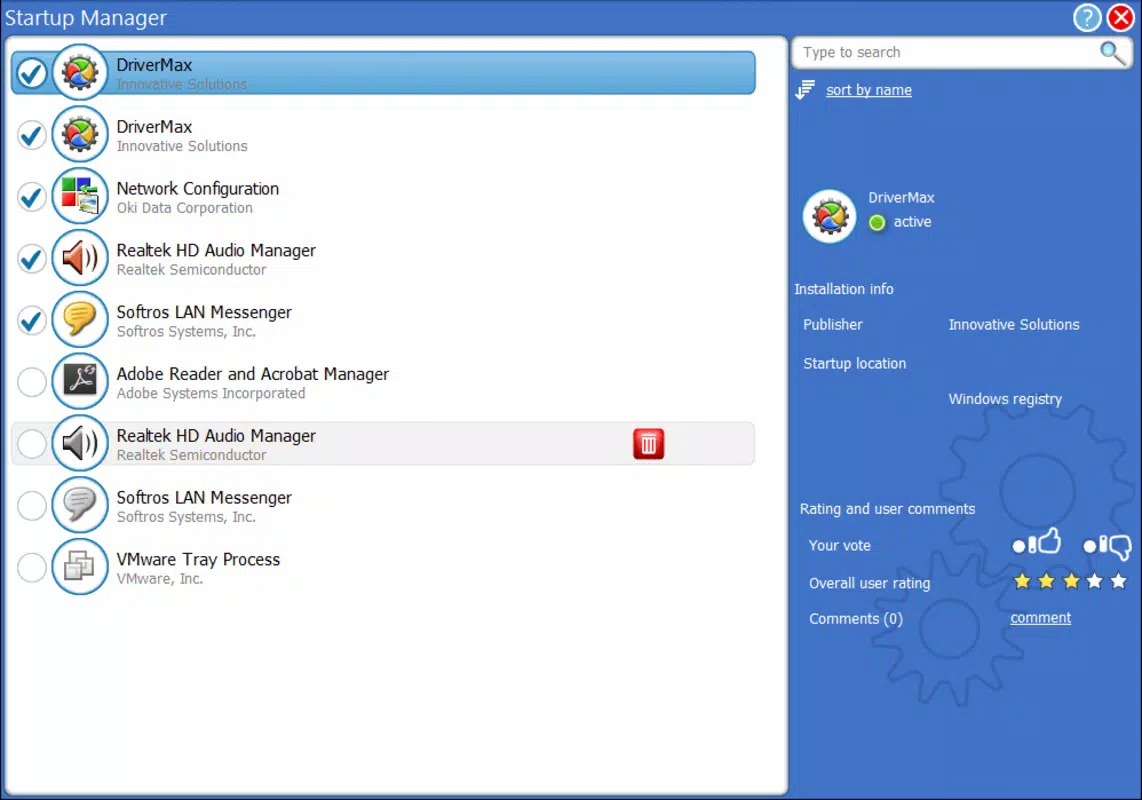Select the Network Configuration row name
Viewport: 1142px width, 800px height.
197,189
